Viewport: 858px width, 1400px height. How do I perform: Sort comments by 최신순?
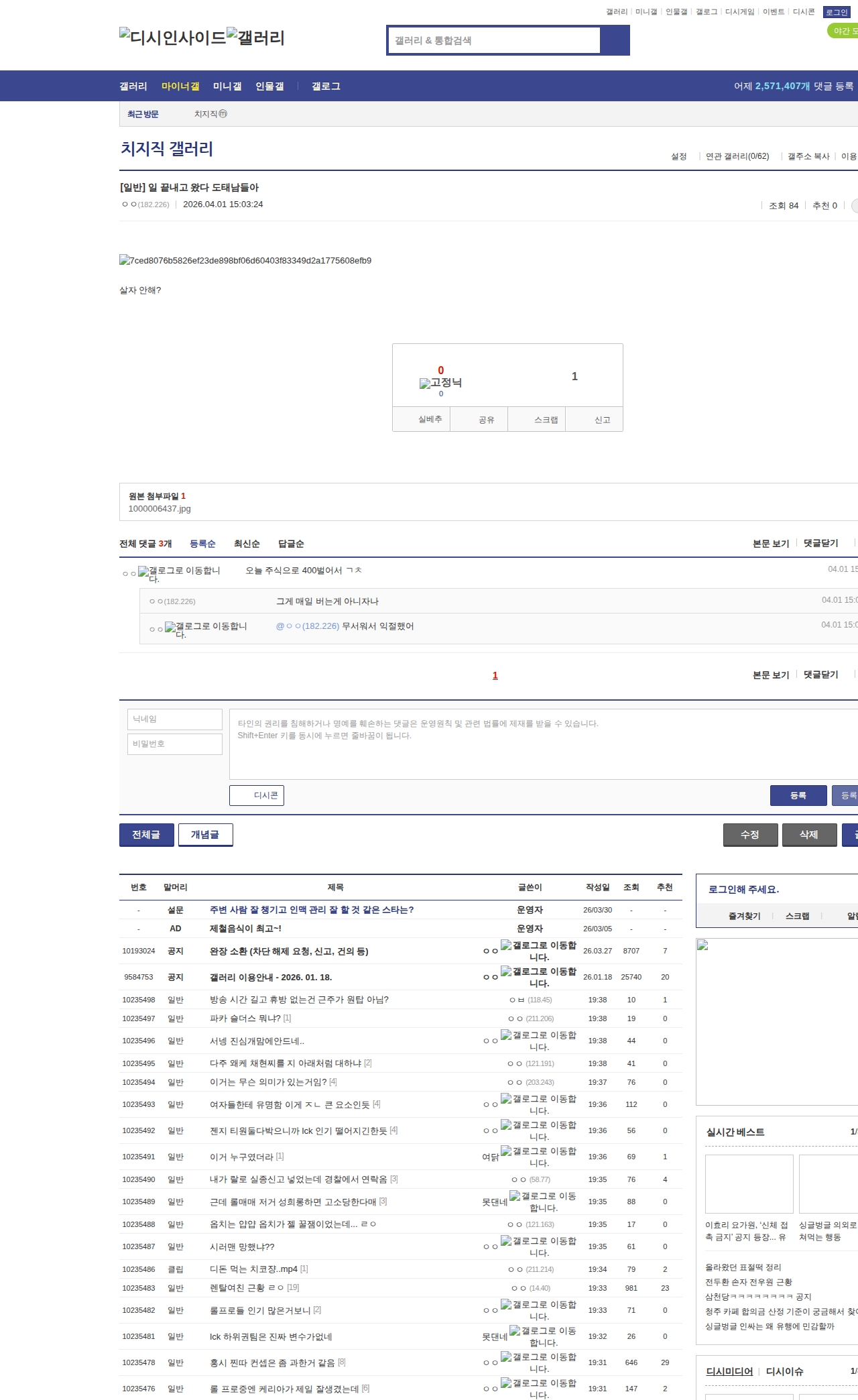247,544
